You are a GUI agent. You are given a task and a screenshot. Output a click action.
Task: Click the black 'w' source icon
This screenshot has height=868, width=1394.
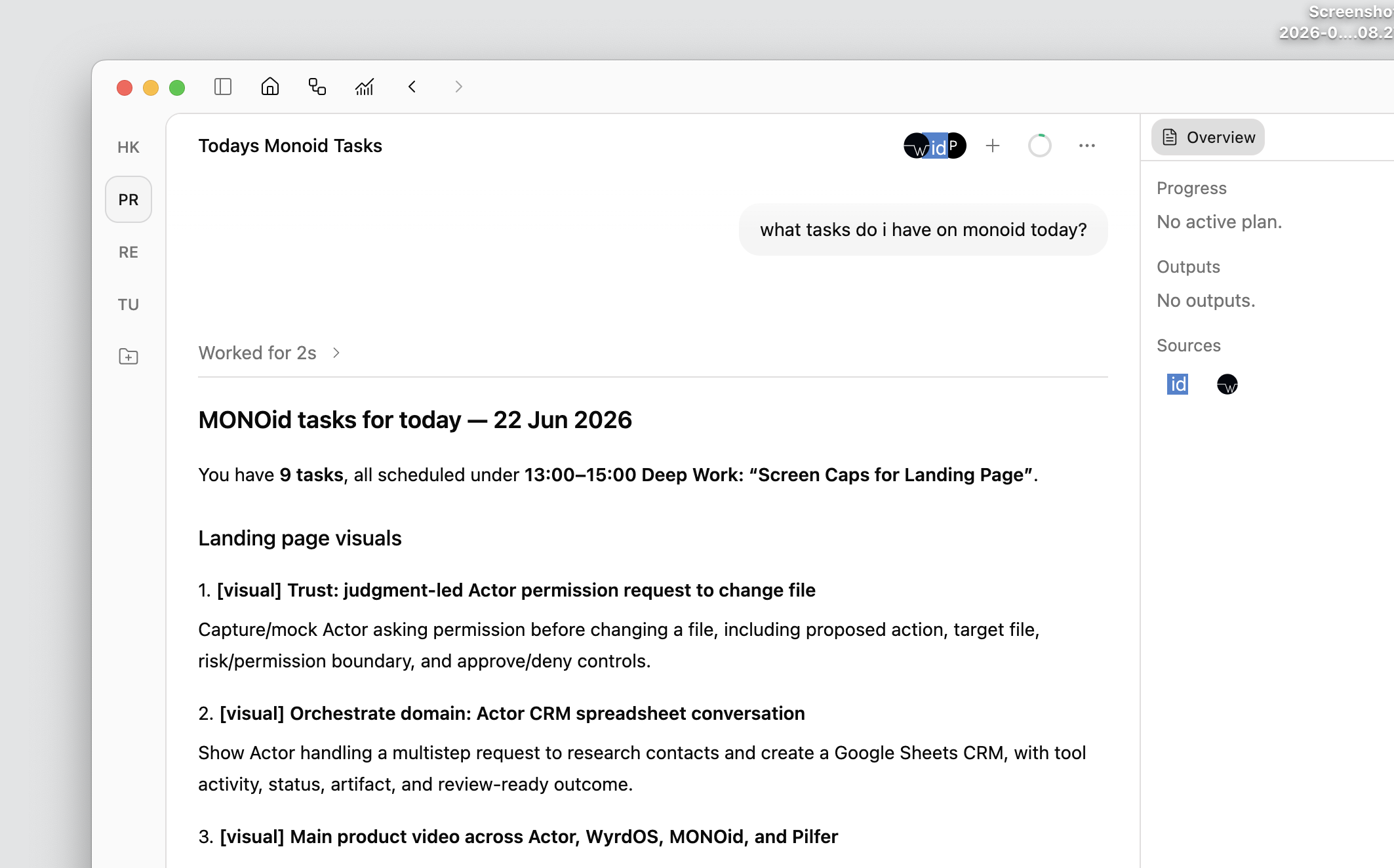click(1227, 384)
